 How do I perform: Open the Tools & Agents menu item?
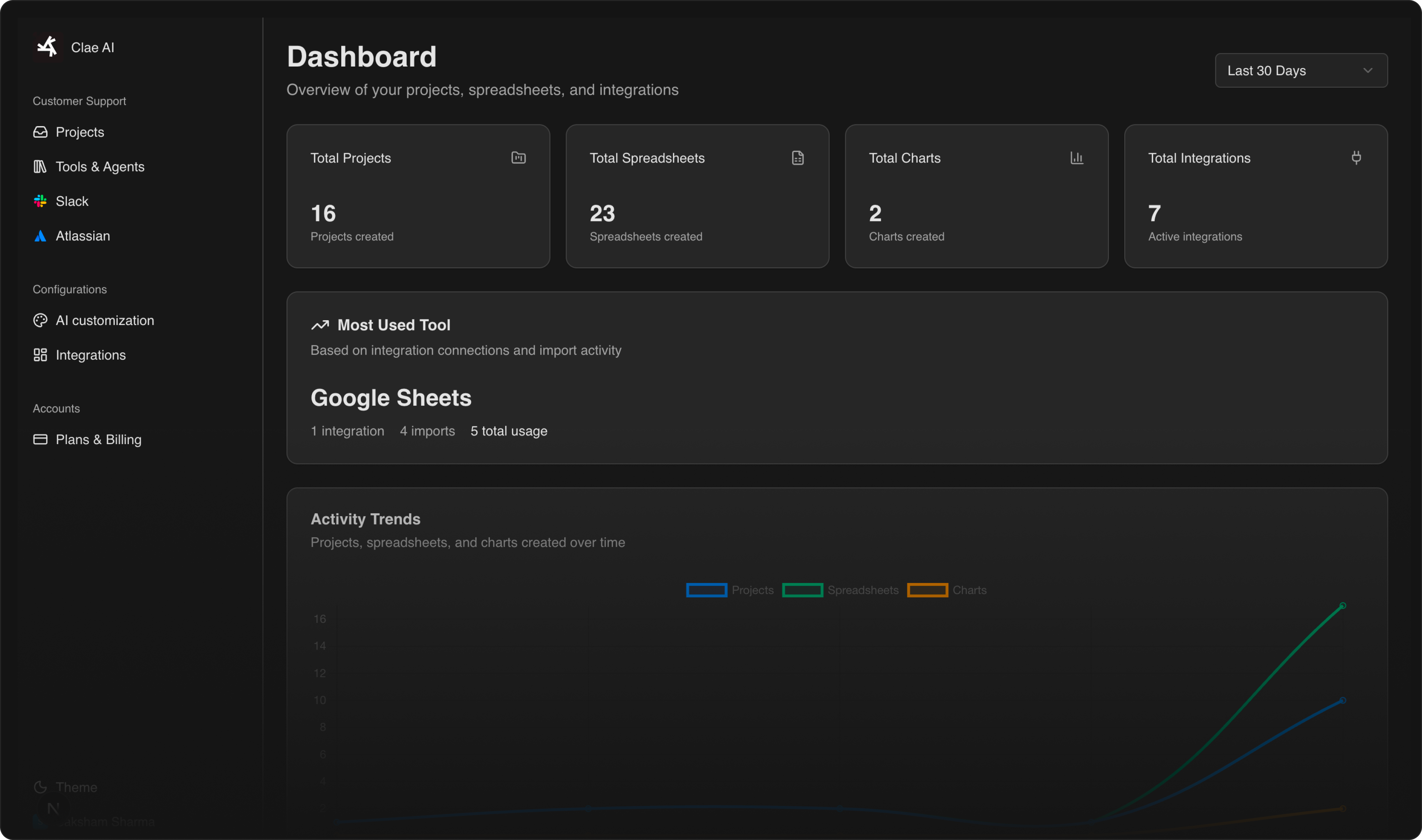[x=100, y=166]
